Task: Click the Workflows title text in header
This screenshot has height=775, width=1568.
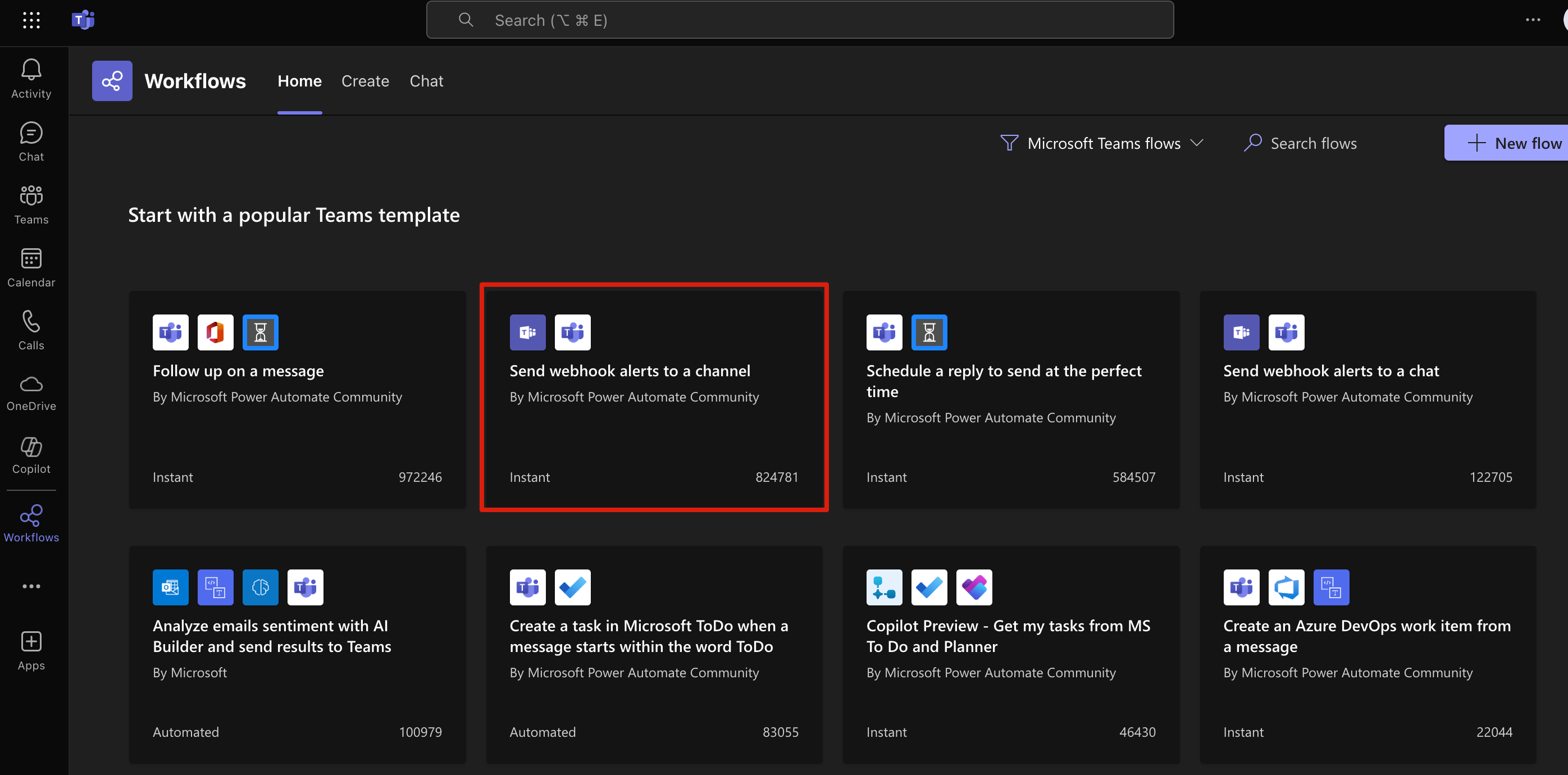Action: tap(195, 81)
